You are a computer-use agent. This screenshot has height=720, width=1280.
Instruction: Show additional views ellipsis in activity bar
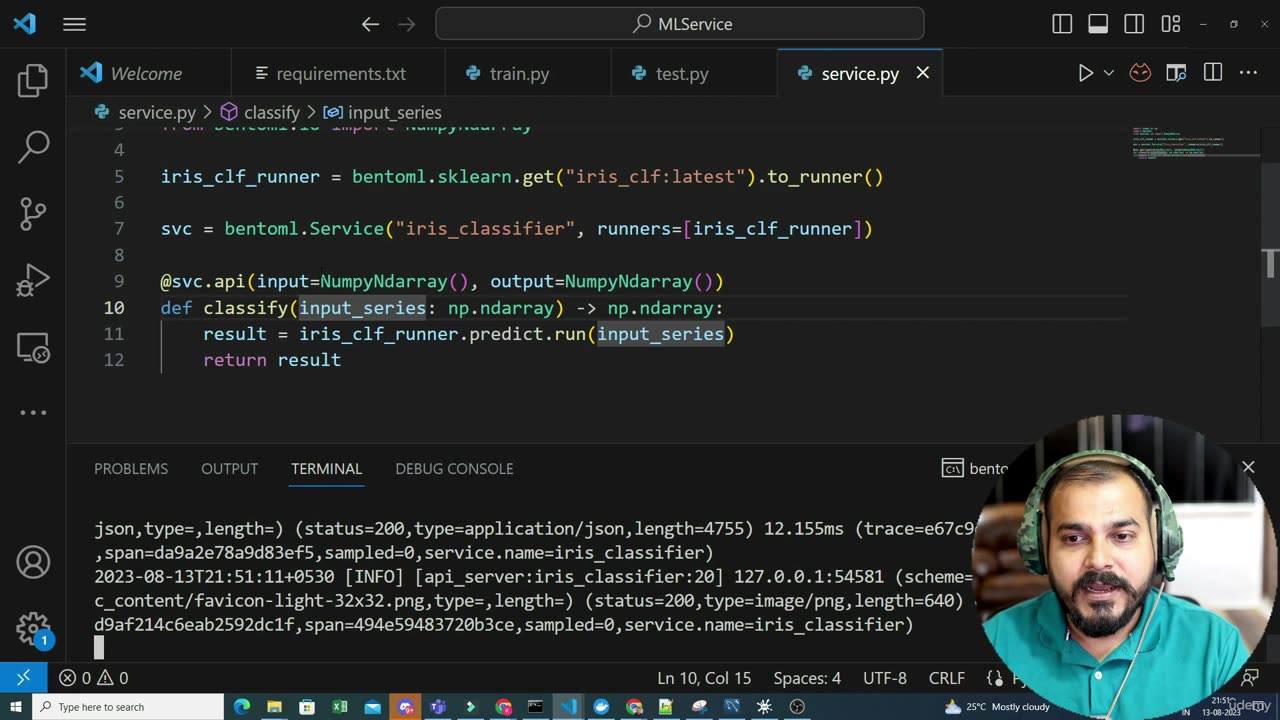33,412
